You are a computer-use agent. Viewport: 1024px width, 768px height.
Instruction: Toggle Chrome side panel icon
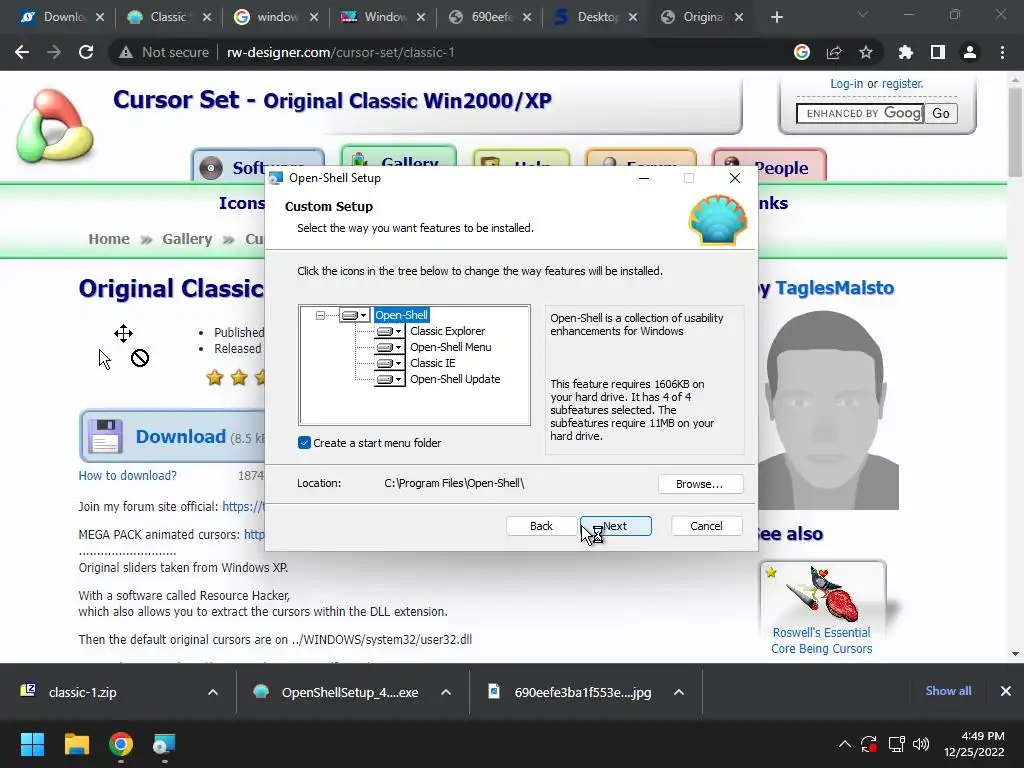point(938,52)
